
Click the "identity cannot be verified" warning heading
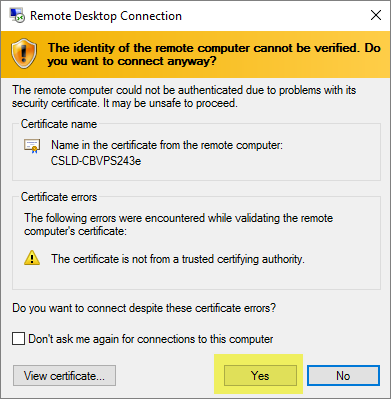214,55
